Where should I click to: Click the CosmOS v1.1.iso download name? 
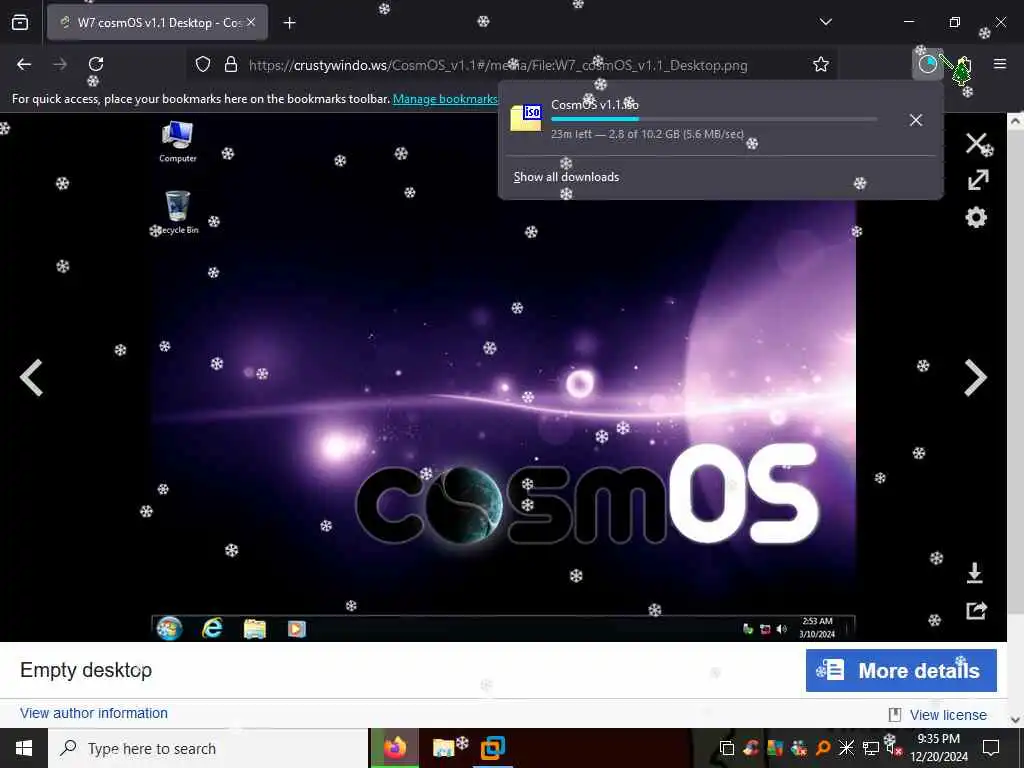click(595, 104)
